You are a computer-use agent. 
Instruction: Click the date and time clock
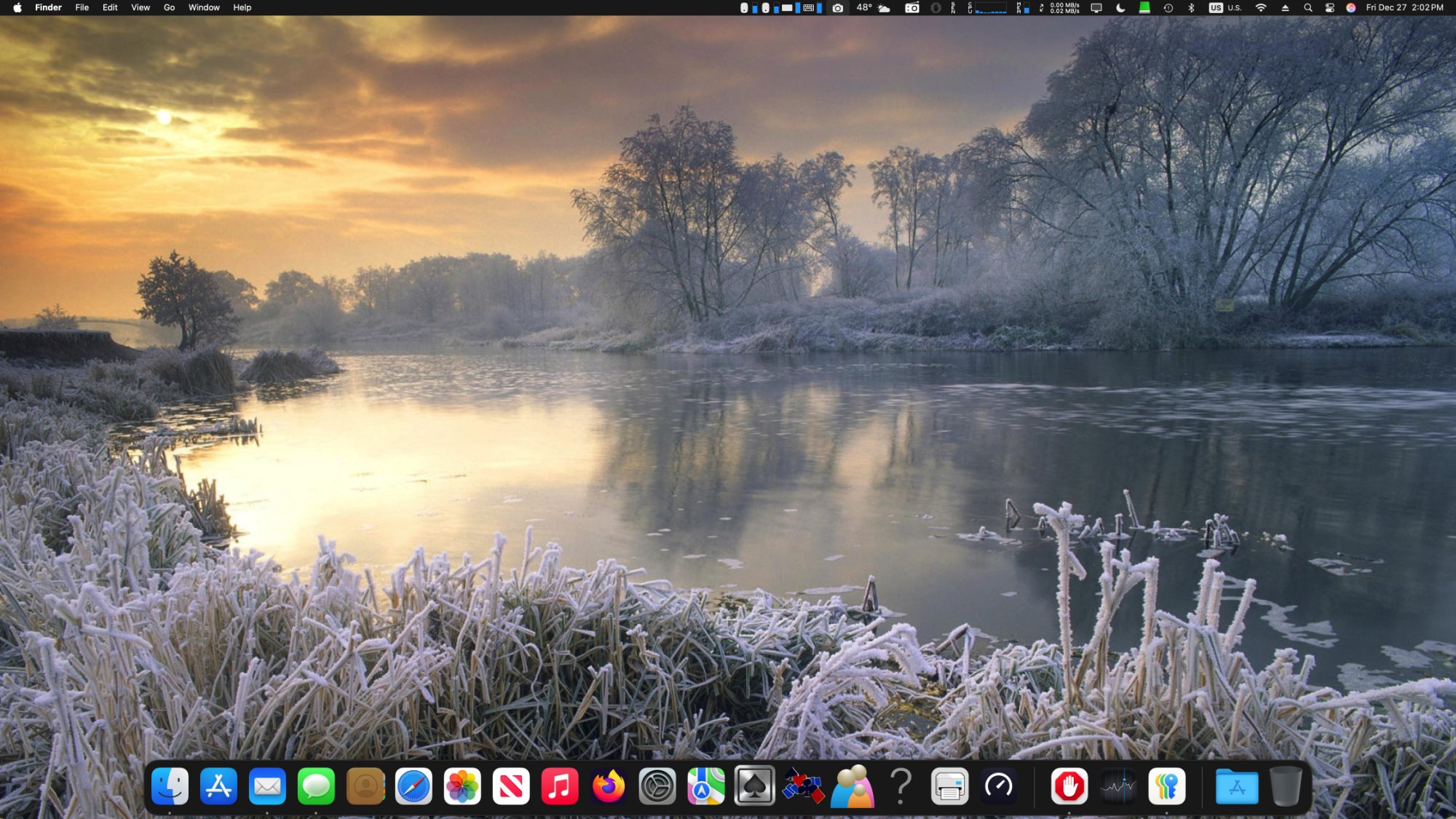coord(1404,8)
